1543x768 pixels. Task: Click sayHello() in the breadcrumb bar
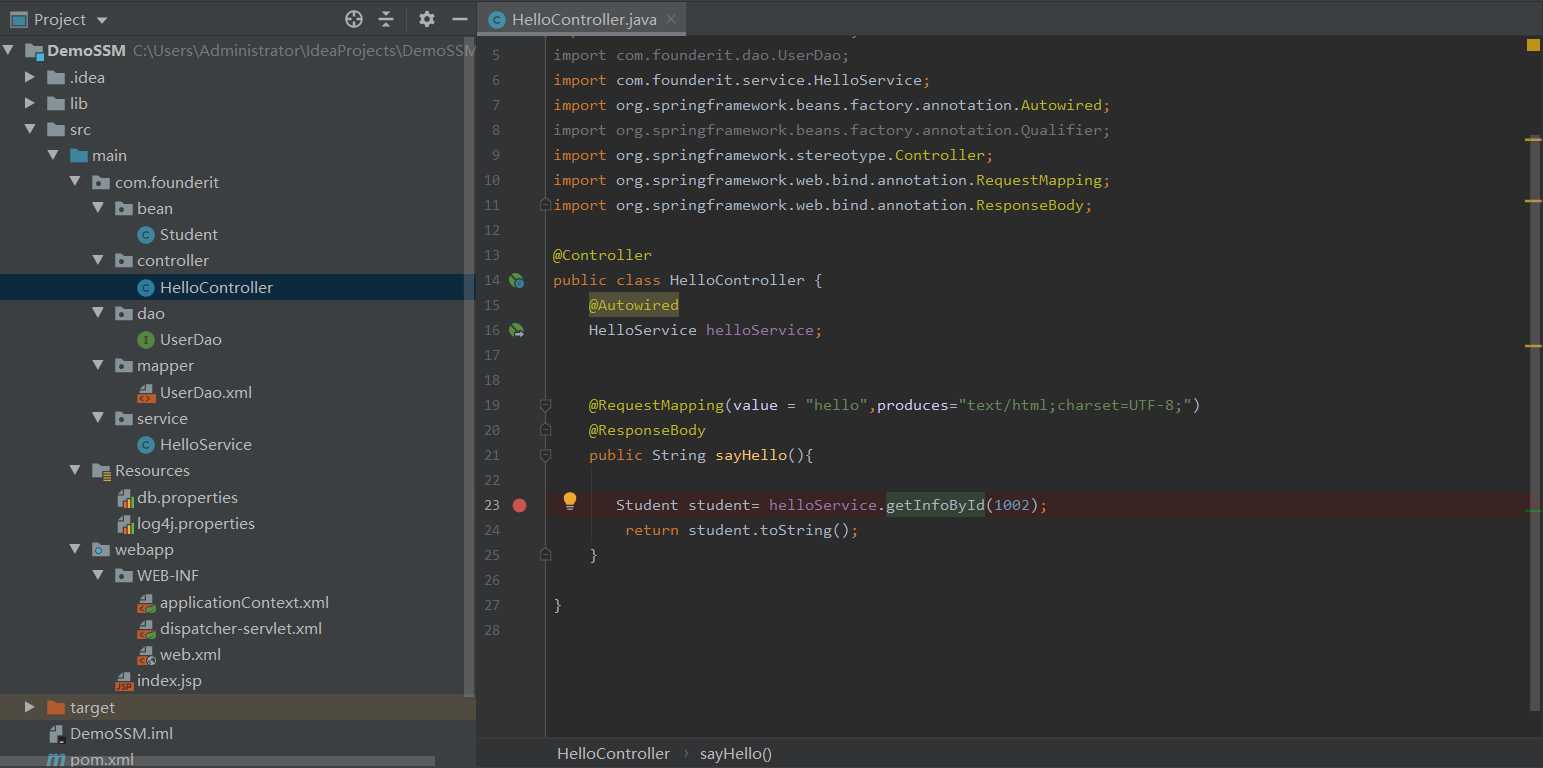(735, 753)
